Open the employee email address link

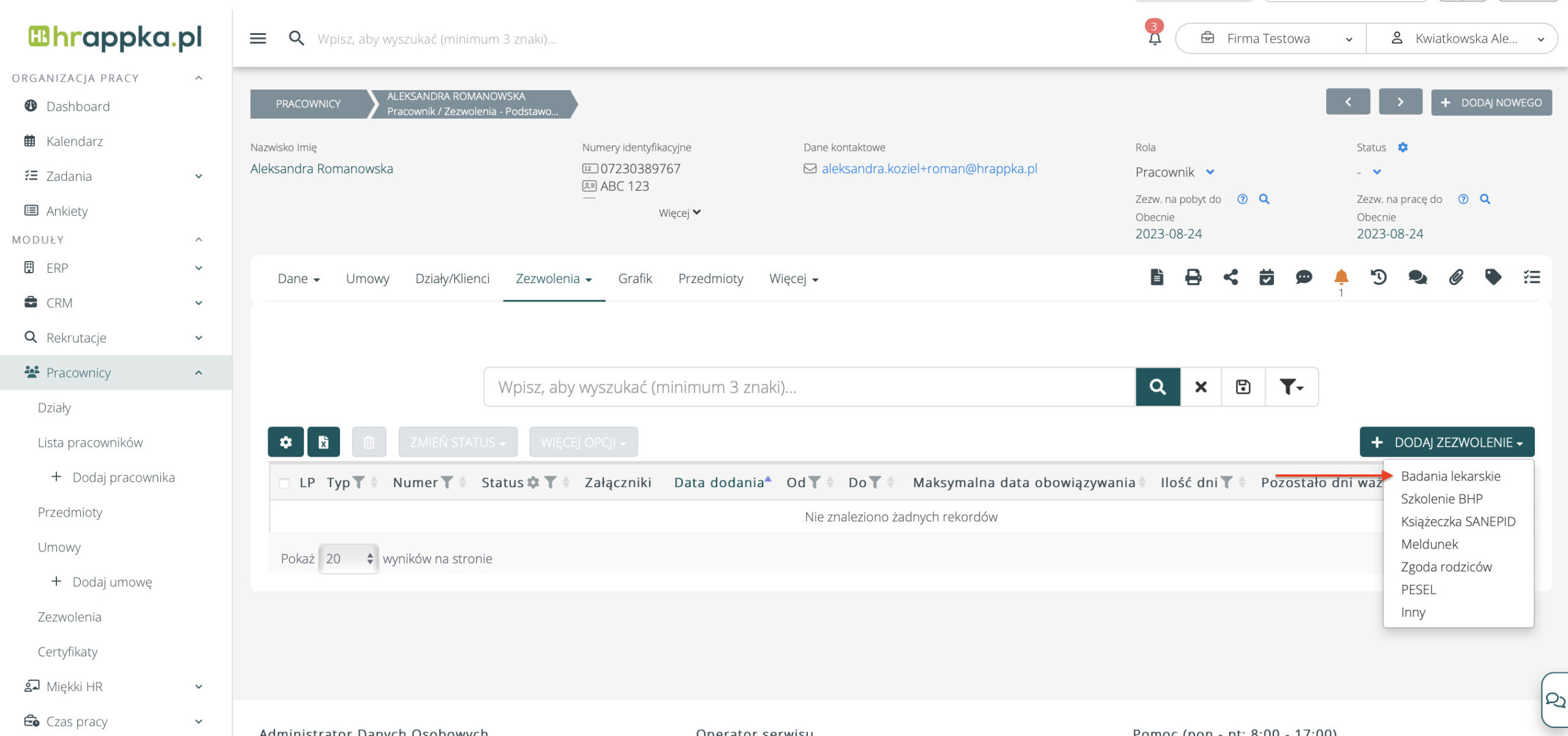tap(929, 169)
